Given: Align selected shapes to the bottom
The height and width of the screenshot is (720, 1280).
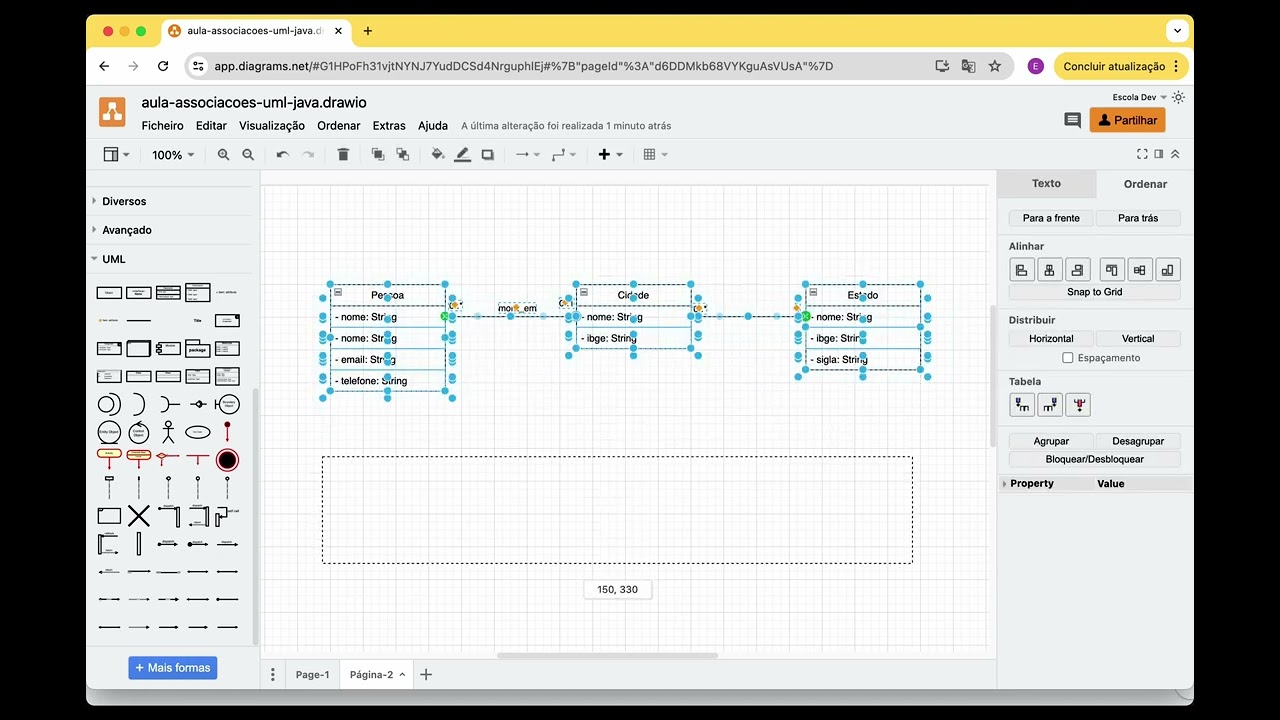Looking at the screenshot, I should click(x=1168, y=270).
